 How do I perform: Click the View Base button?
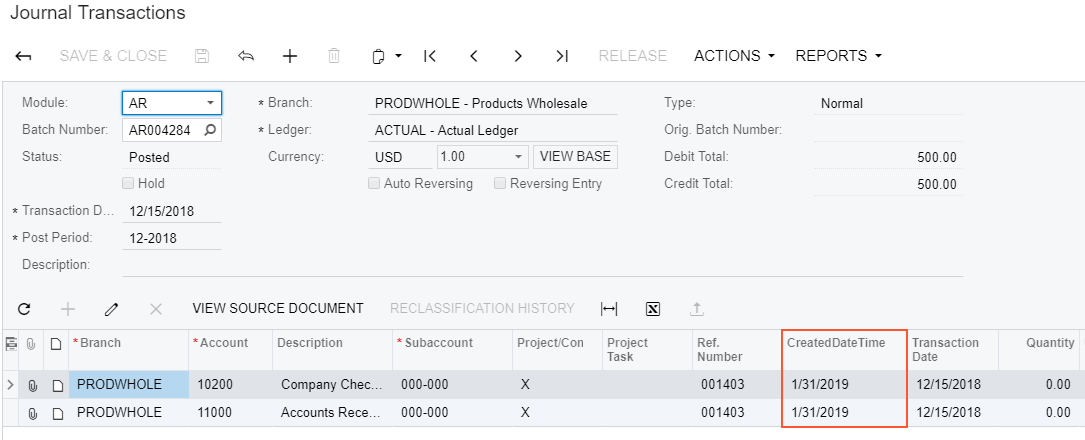[x=574, y=157]
